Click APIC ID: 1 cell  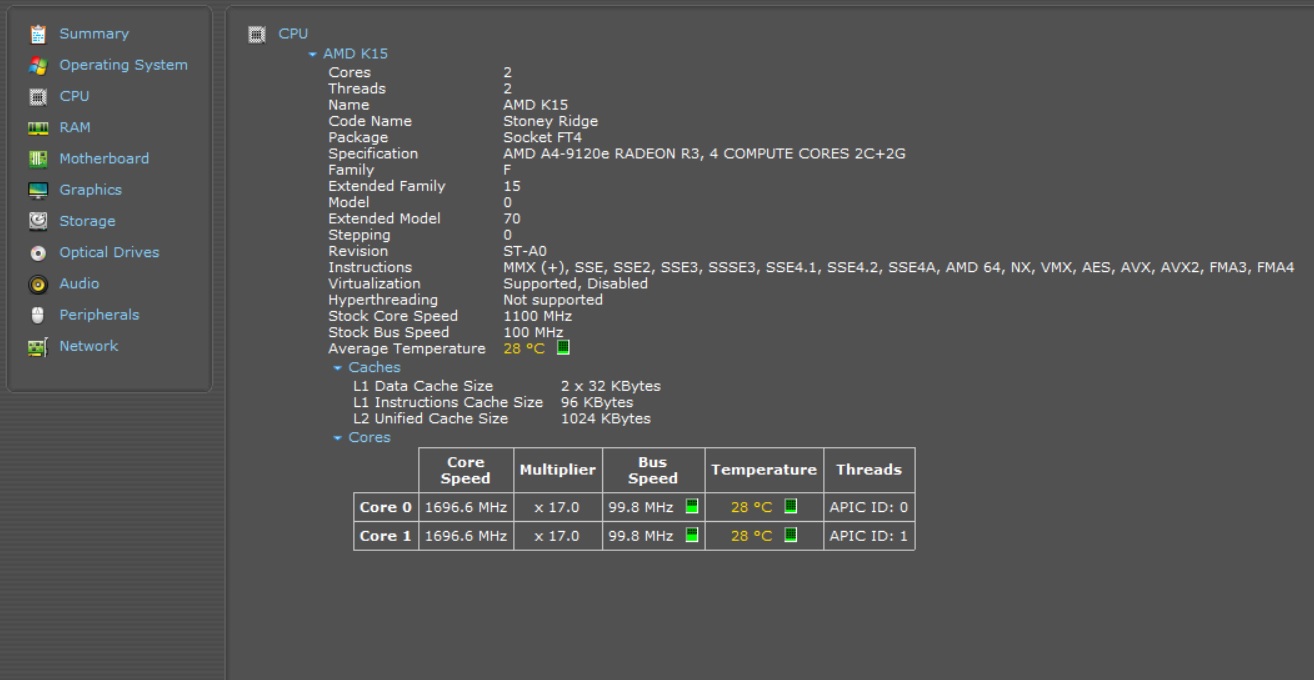point(869,536)
